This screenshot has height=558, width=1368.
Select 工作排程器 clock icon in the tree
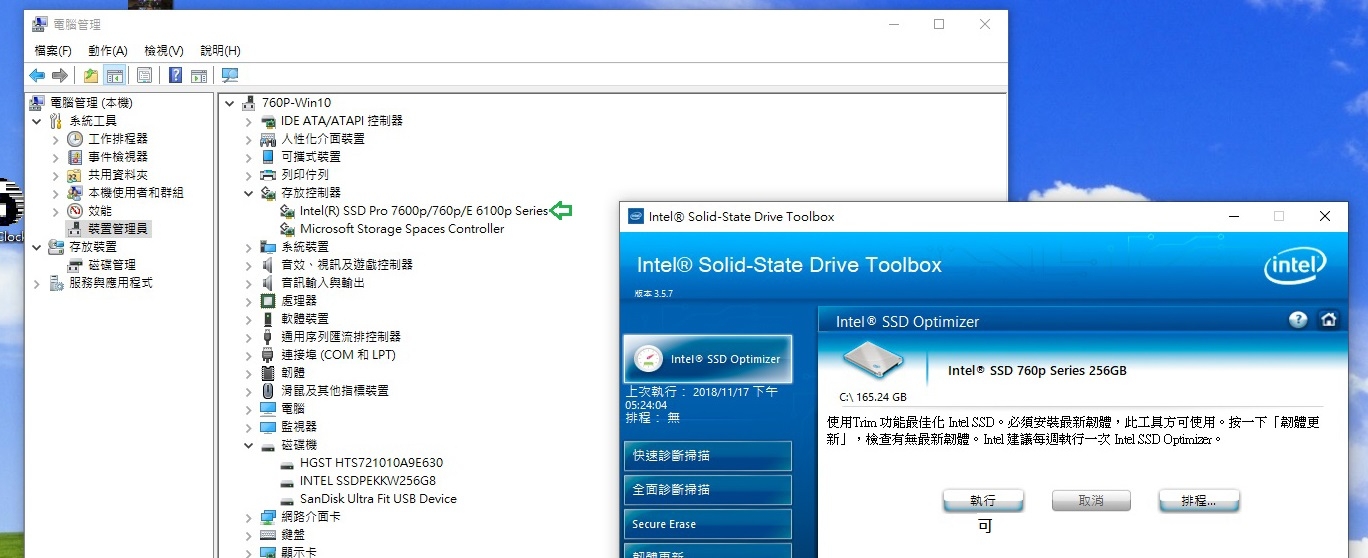point(75,139)
